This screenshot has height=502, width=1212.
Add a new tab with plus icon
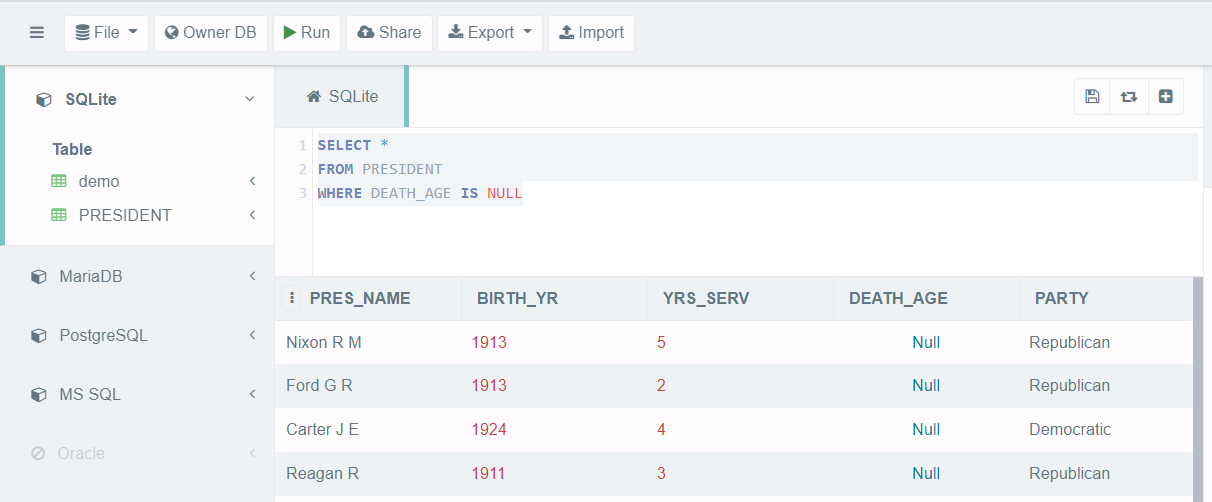tap(1166, 97)
